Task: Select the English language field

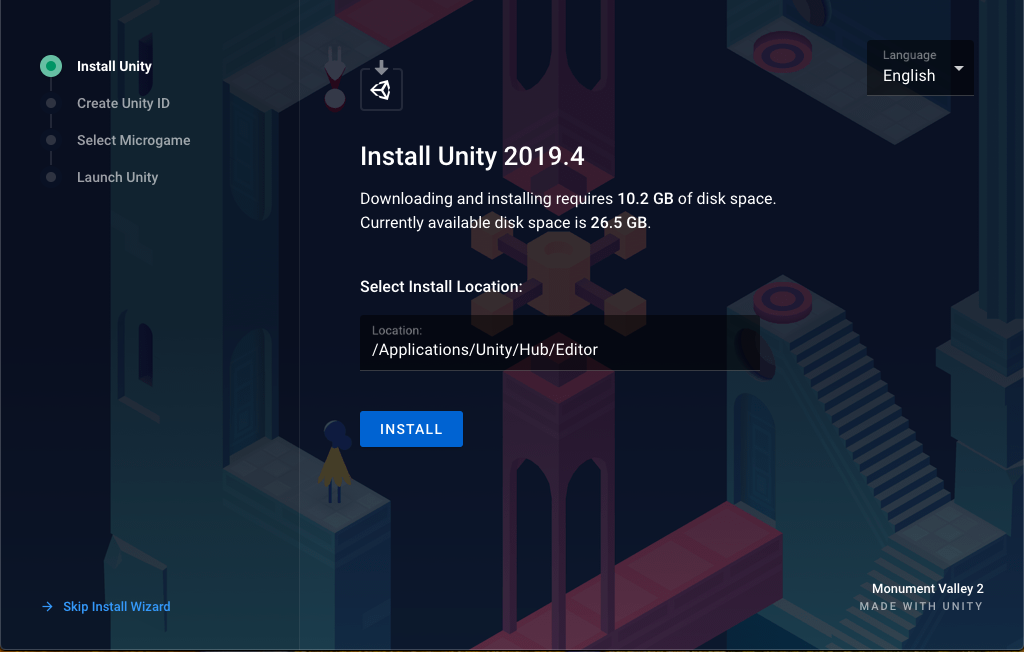Action: tap(908, 76)
